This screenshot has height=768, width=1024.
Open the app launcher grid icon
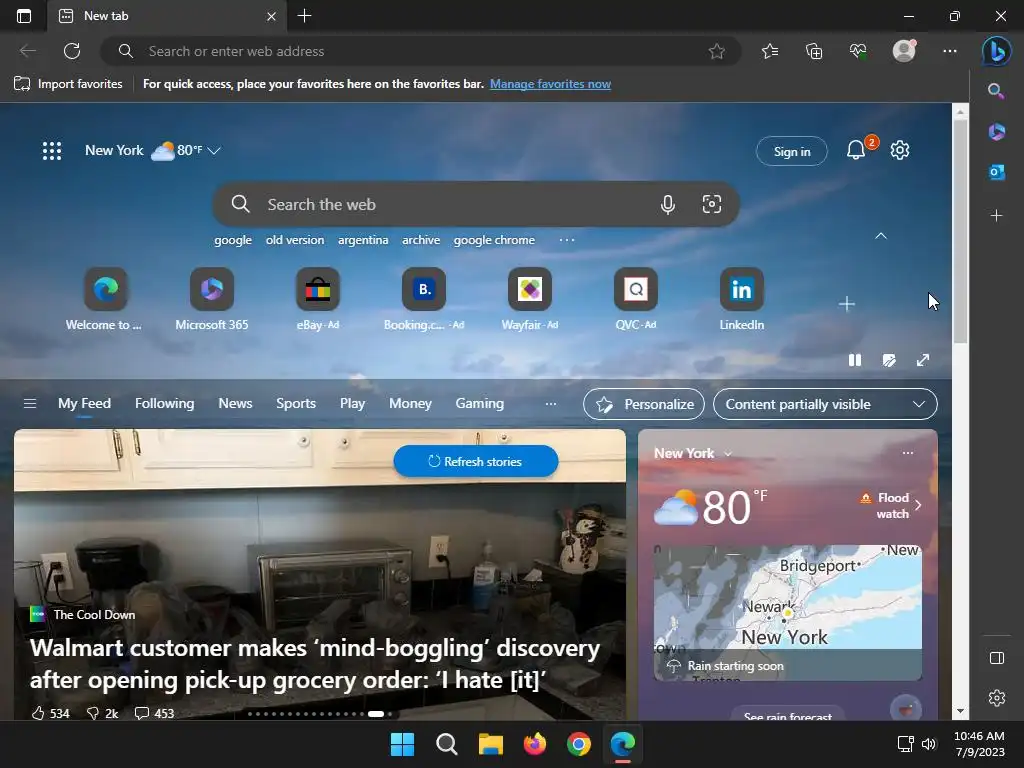tap(52, 151)
